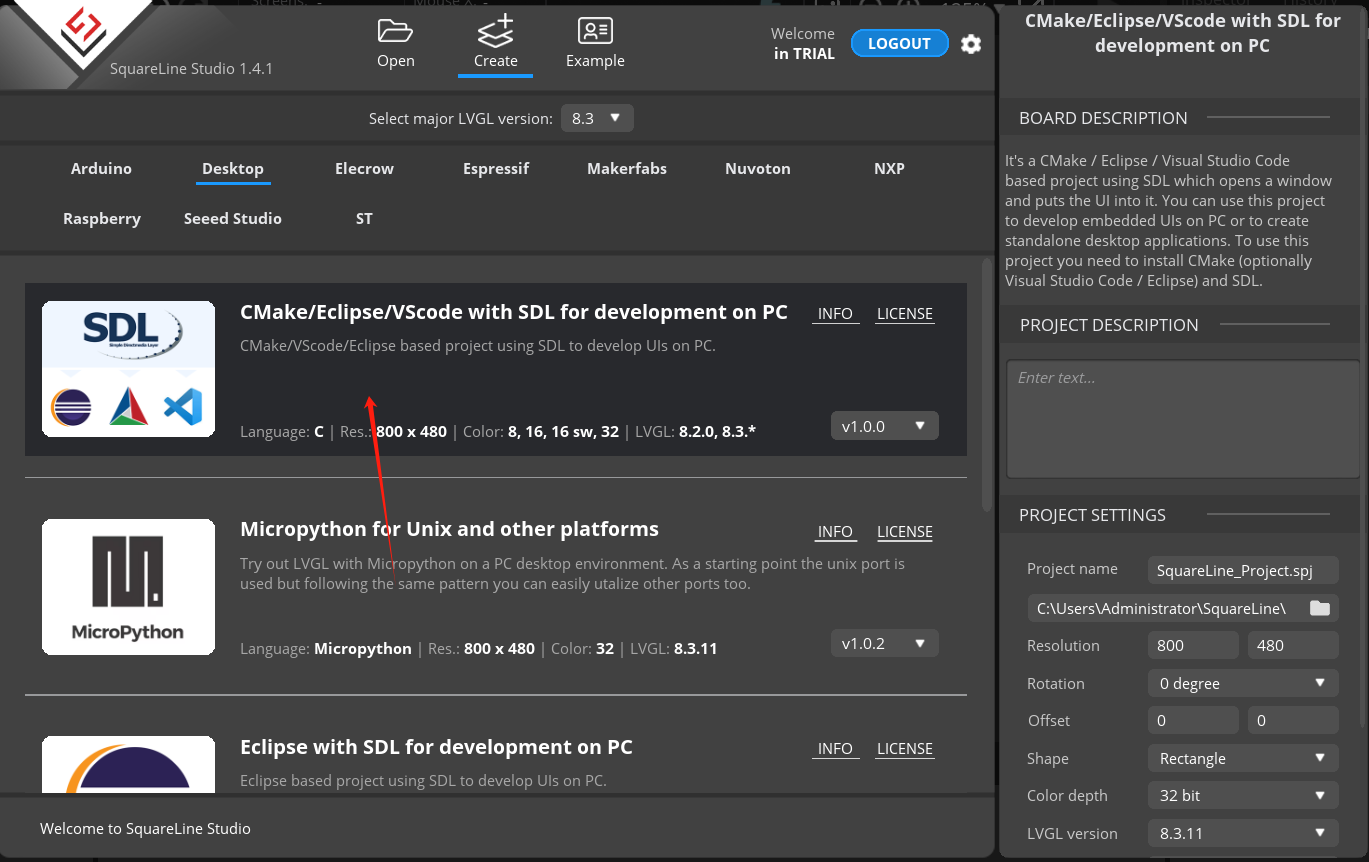This screenshot has width=1369, height=862.
Task: Select the CMake/Eclipse/VScode with SDL title
Action: point(514,312)
